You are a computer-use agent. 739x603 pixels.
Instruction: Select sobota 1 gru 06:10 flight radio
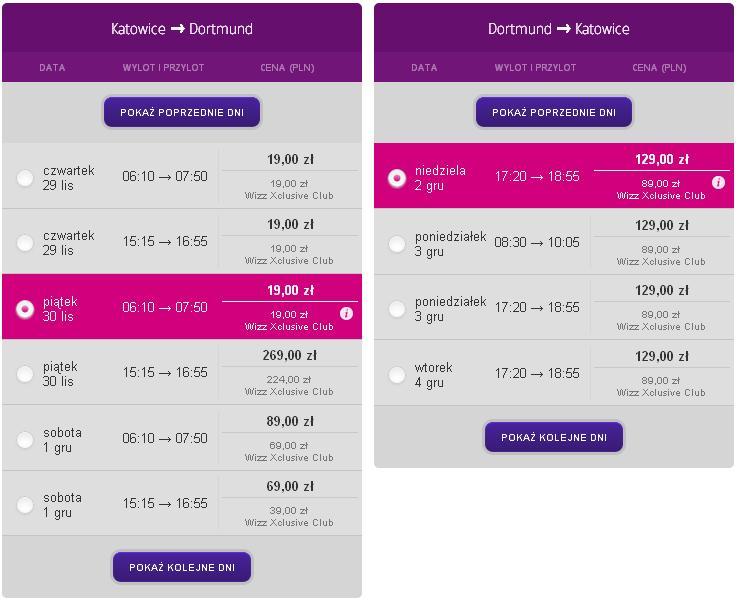coord(25,439)
